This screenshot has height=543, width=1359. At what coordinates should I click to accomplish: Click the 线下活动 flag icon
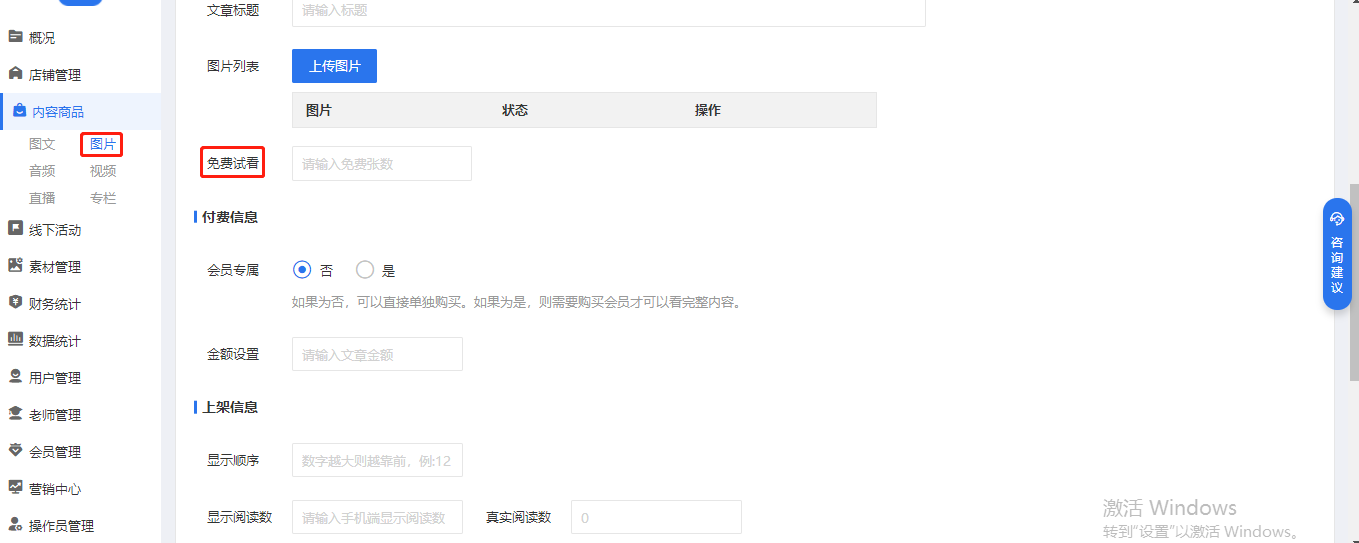pyautogui.click(x=15, y=229)
